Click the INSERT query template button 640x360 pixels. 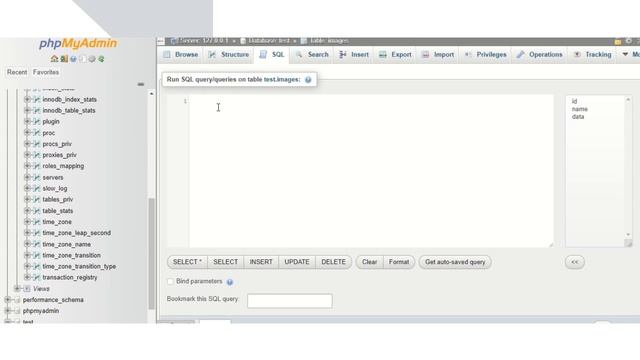(261, 262)
